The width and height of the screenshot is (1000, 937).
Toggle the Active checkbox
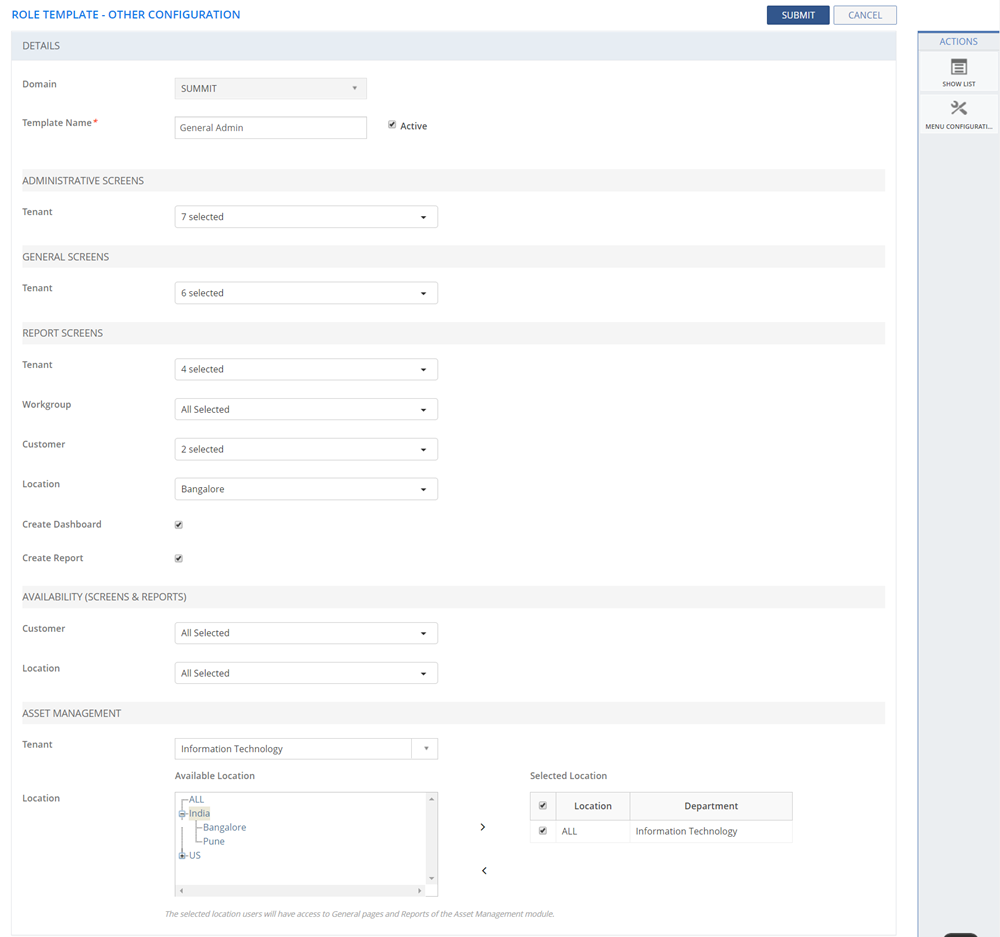tap(392, 125)
